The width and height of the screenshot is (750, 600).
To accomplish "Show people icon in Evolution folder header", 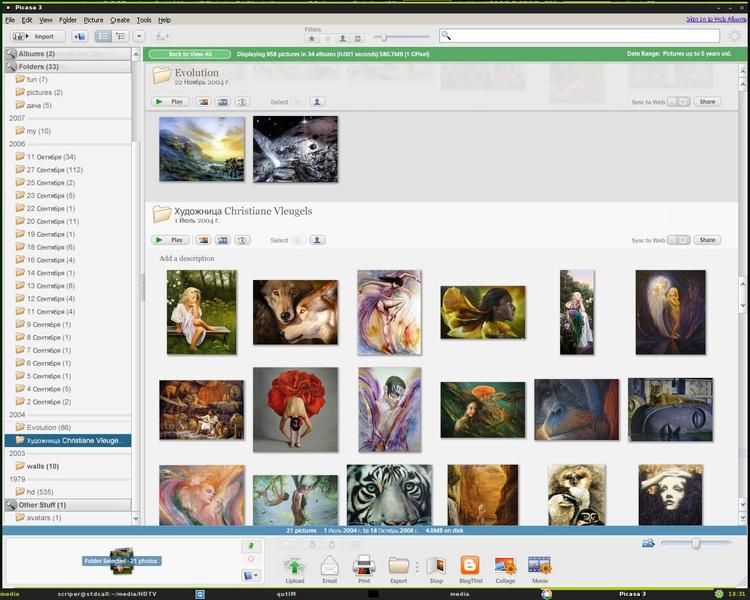I will (317, 101).
